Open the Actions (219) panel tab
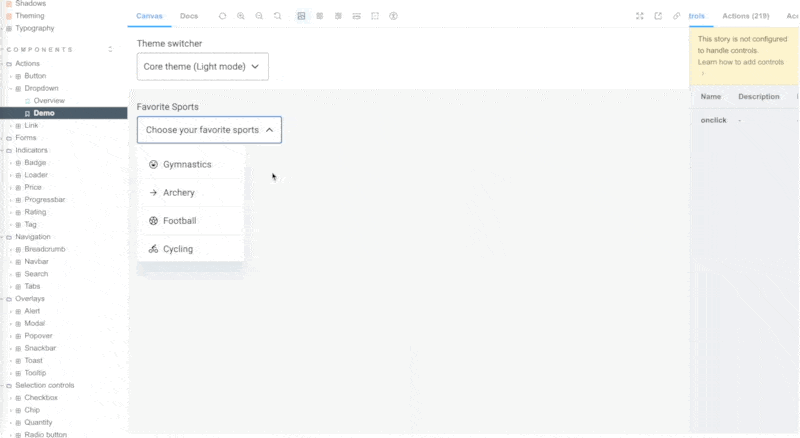 point(745,16)
